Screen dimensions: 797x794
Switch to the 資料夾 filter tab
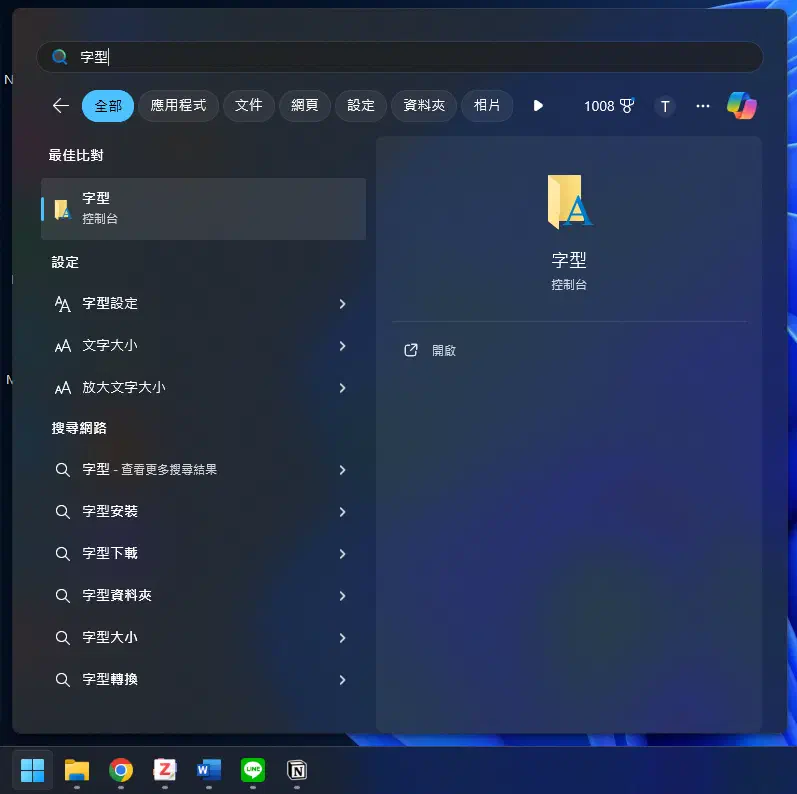pos(424,106)
